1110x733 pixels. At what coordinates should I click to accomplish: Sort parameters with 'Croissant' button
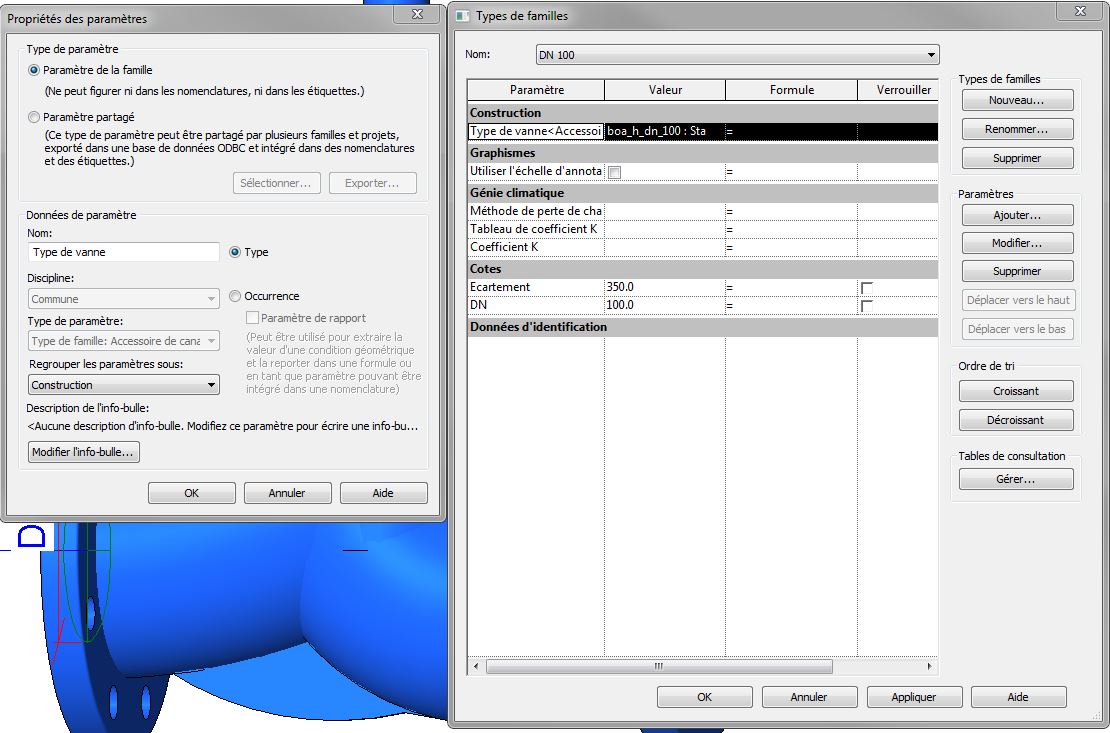(x=1016, y=391)
